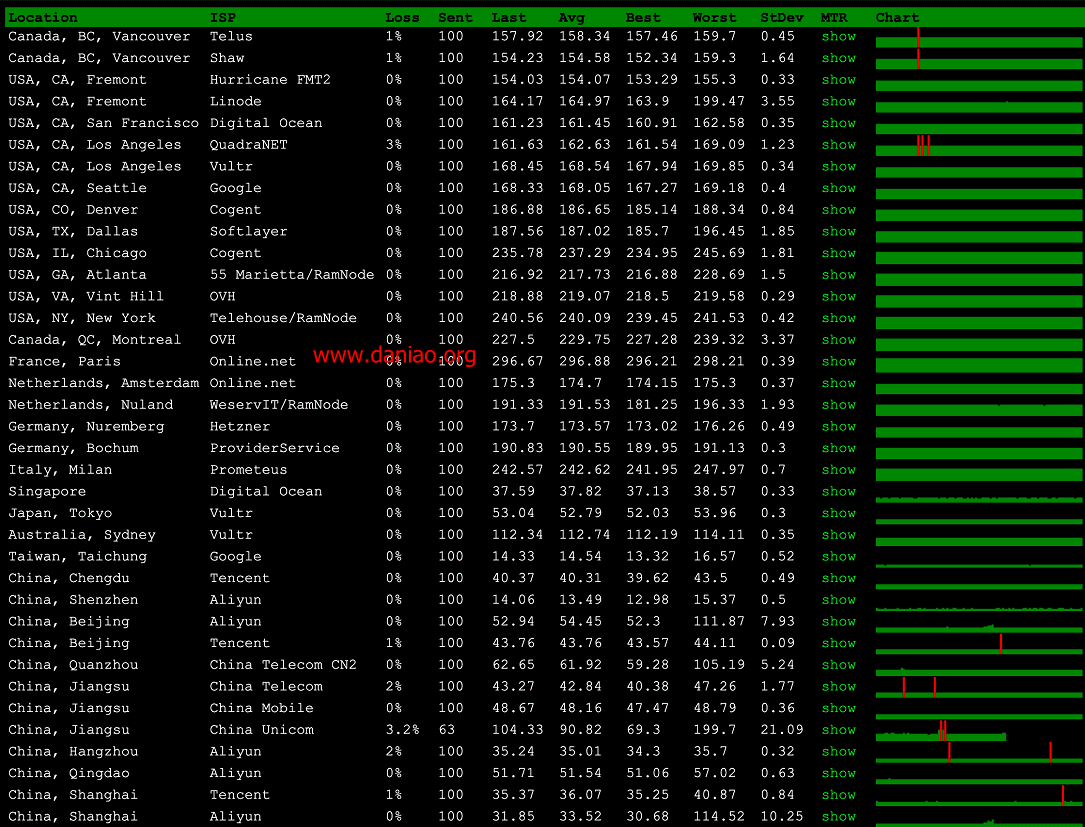
Task: Open the QuadraNET row chart with red spikes
Action: 979,145
